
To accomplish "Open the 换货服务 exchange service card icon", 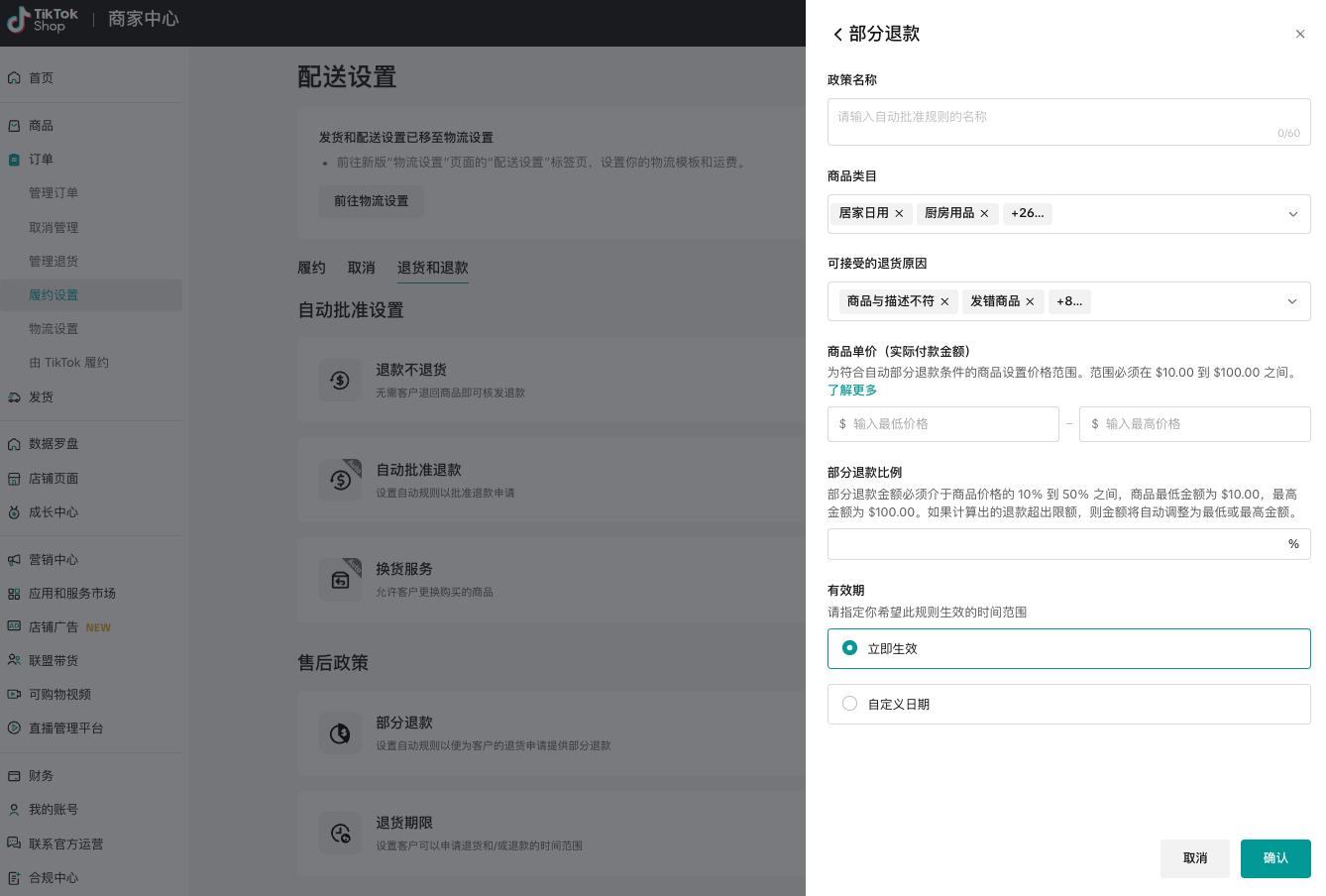I will tap(341, 578).
